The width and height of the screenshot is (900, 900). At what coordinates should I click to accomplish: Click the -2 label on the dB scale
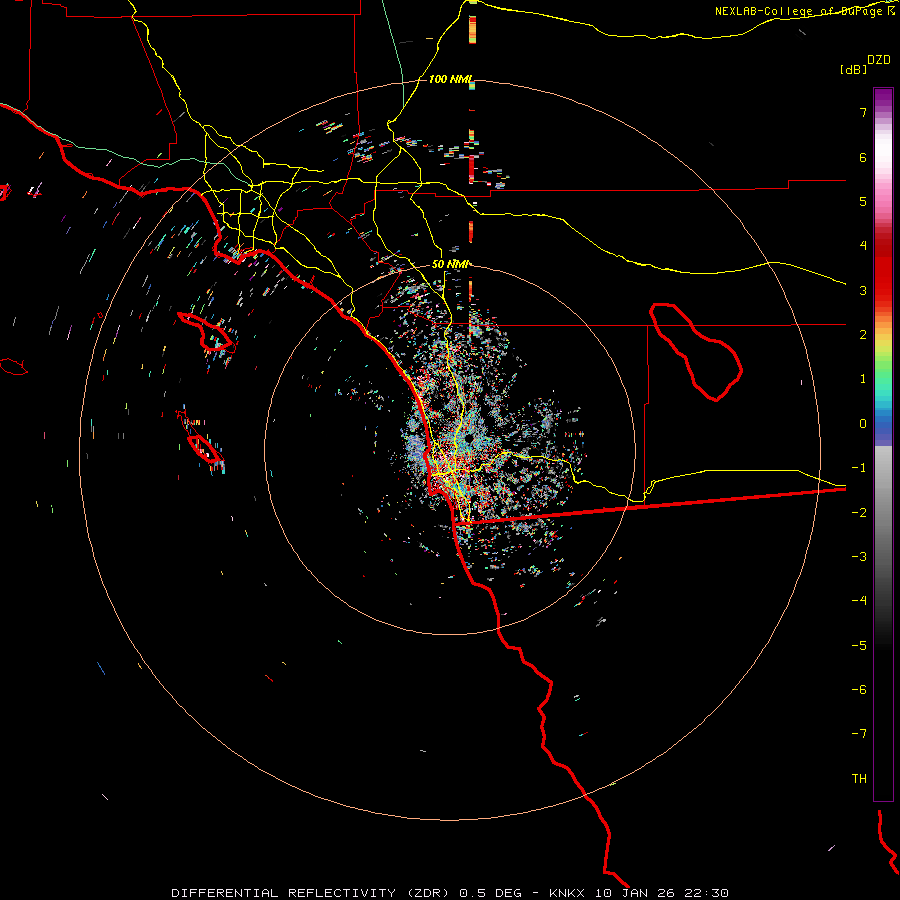click(x=859, y=512)
